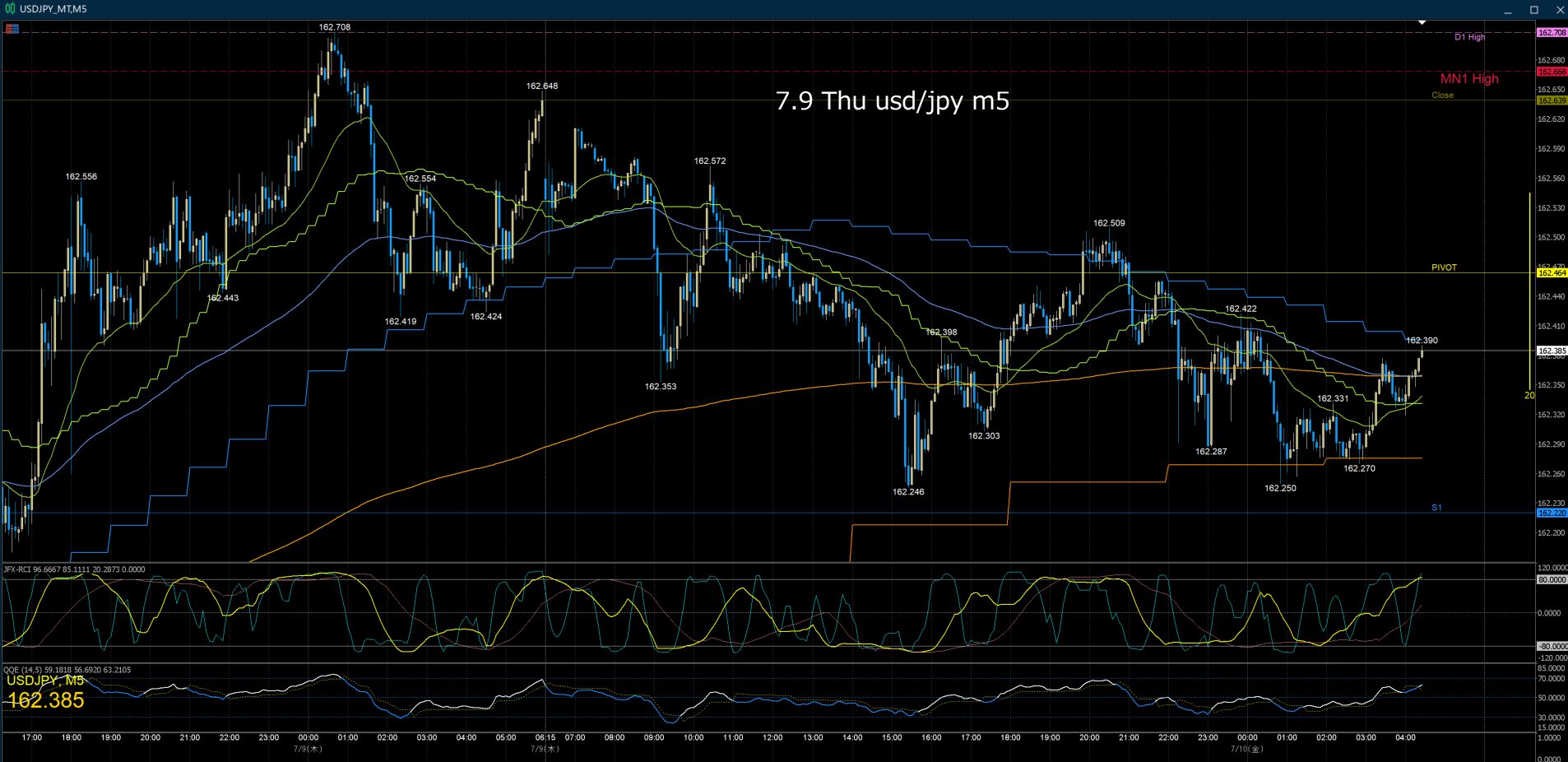The height and width of the screenshot is (762, 1568).
Task: Open the red-blue one-click trading panel icon
Action: 12,29
